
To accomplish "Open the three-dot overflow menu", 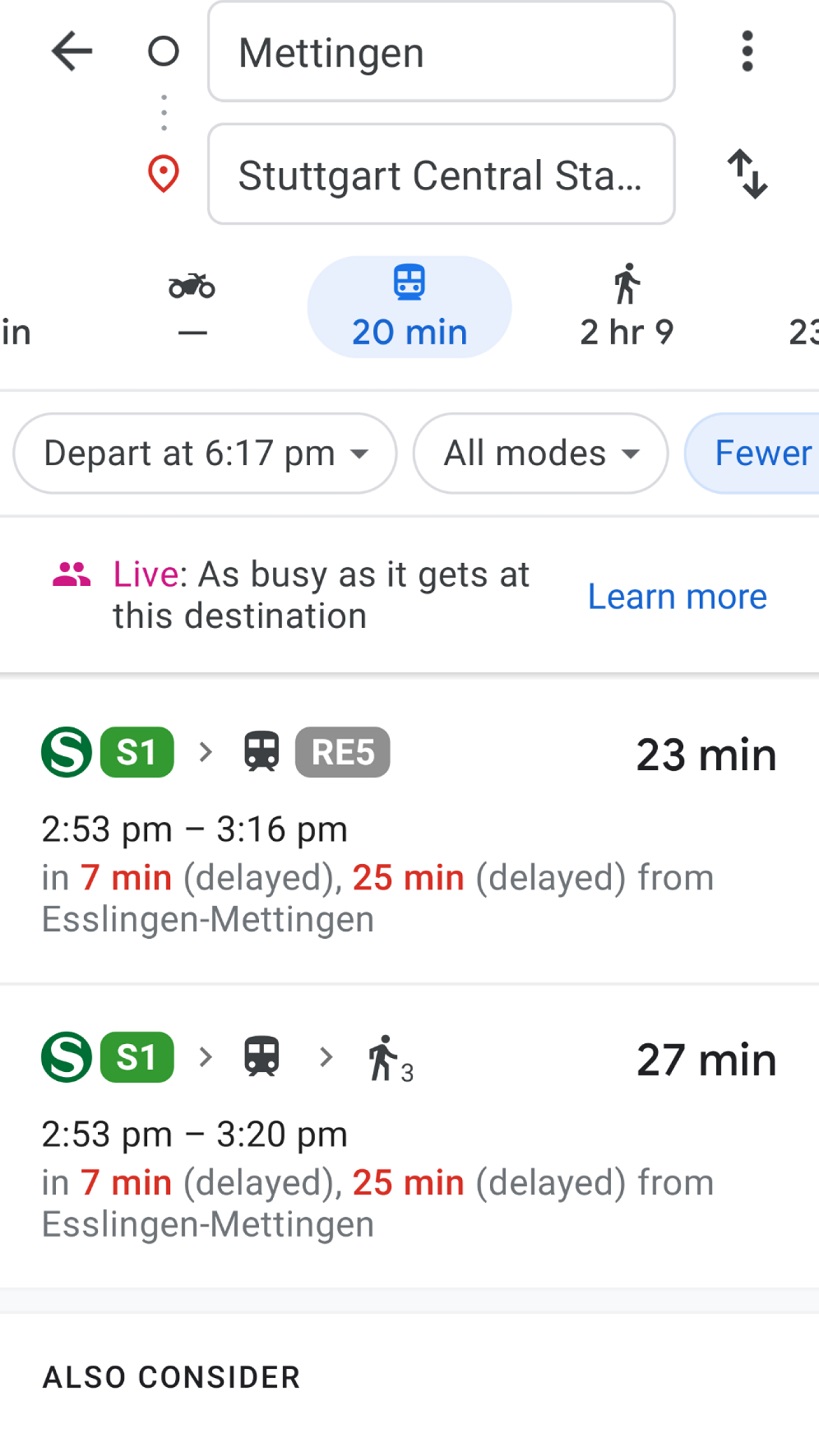I will click(x=746, y=51).
